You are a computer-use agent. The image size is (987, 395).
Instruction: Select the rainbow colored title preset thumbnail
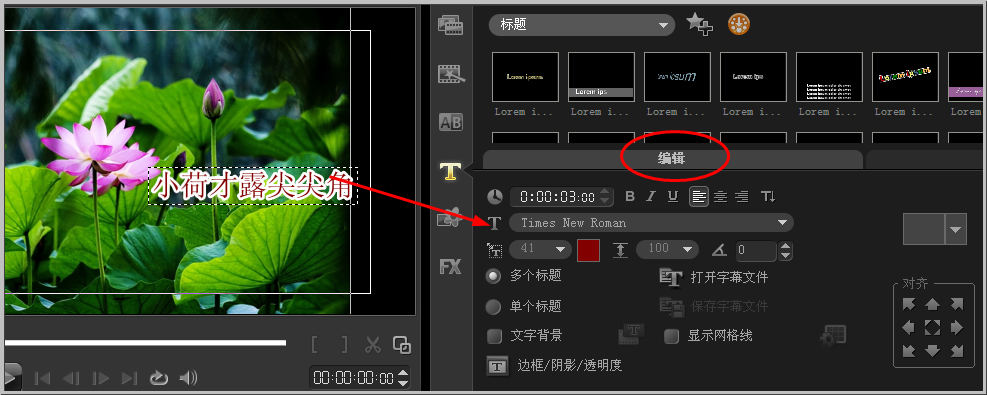tap(905, 77)
